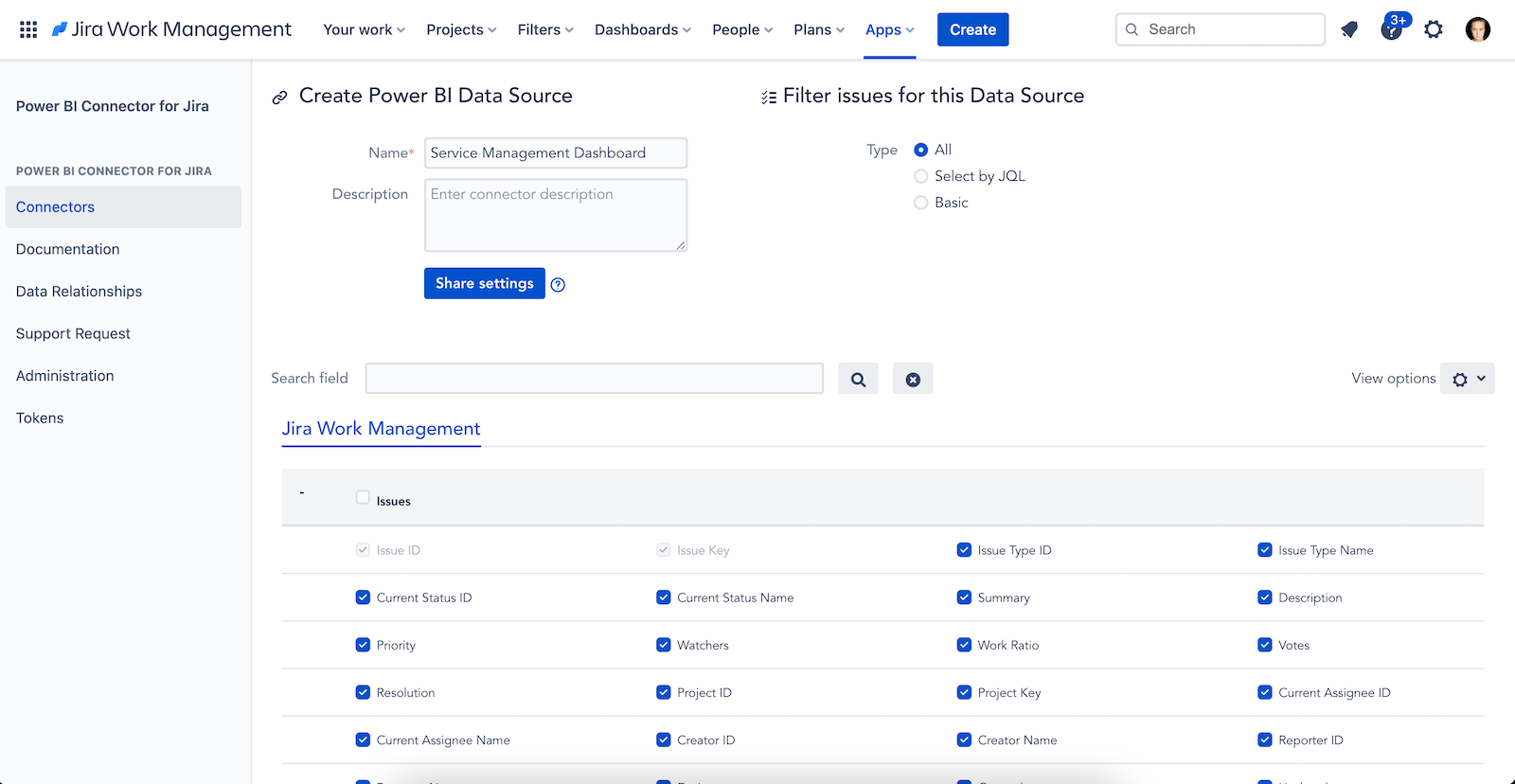Uncheck the Priority checkbox
This screenshot has width=1515, height=784.
click(x=363, y=645)
